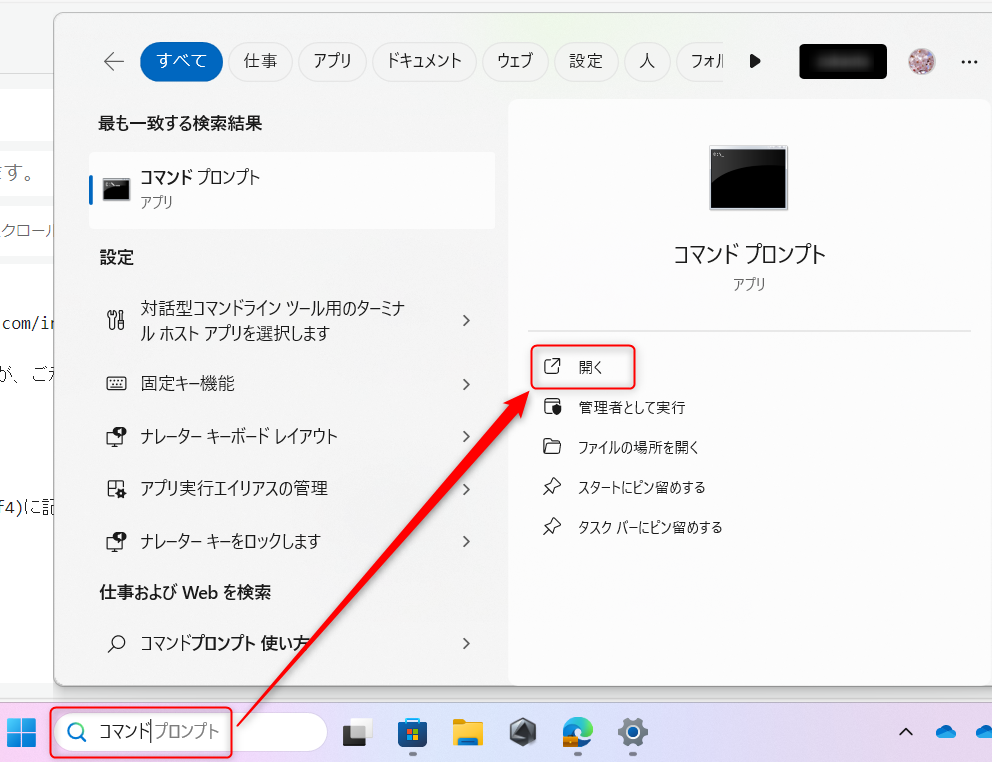Click the pin icon beside スタートにピン留めする
The image size is (992, 762).
coord(552,487)
